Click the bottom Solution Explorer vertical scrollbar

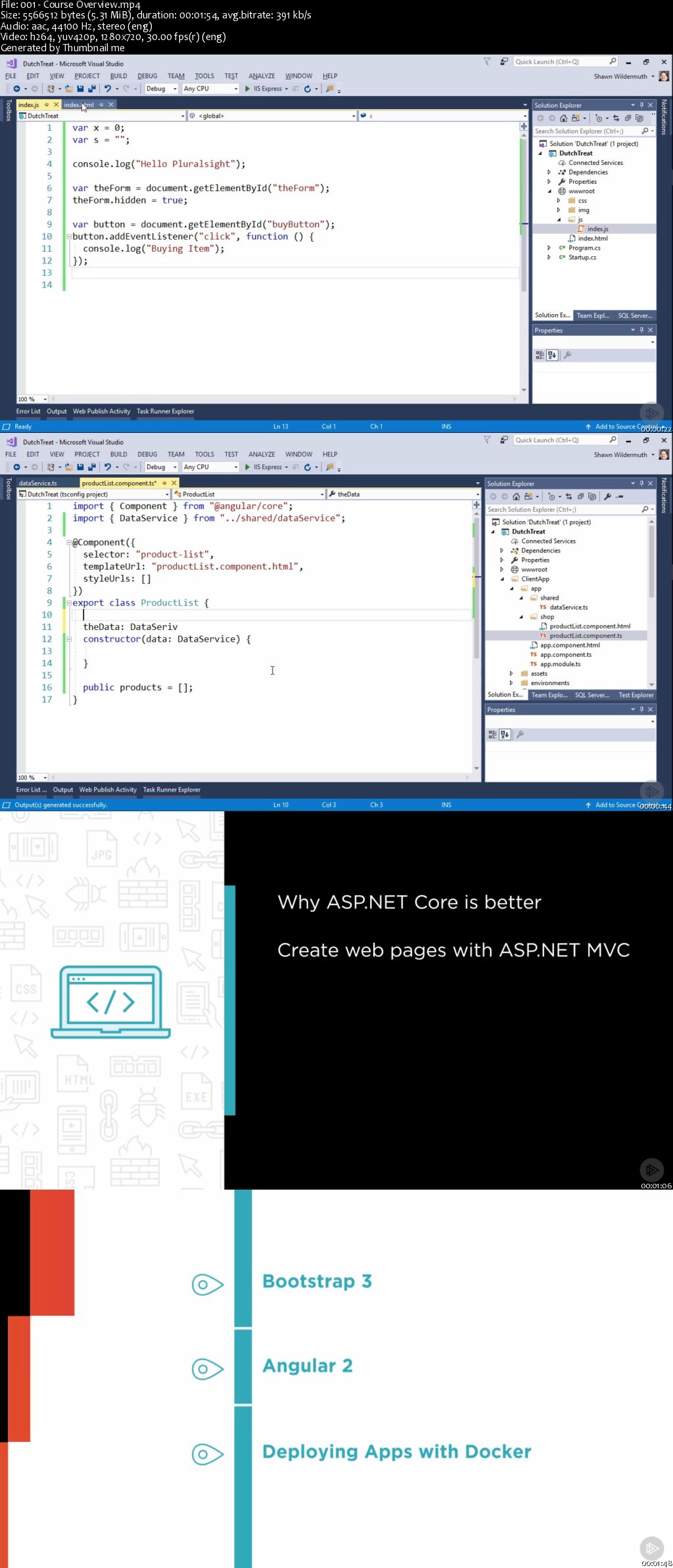(x=651, y=602)
